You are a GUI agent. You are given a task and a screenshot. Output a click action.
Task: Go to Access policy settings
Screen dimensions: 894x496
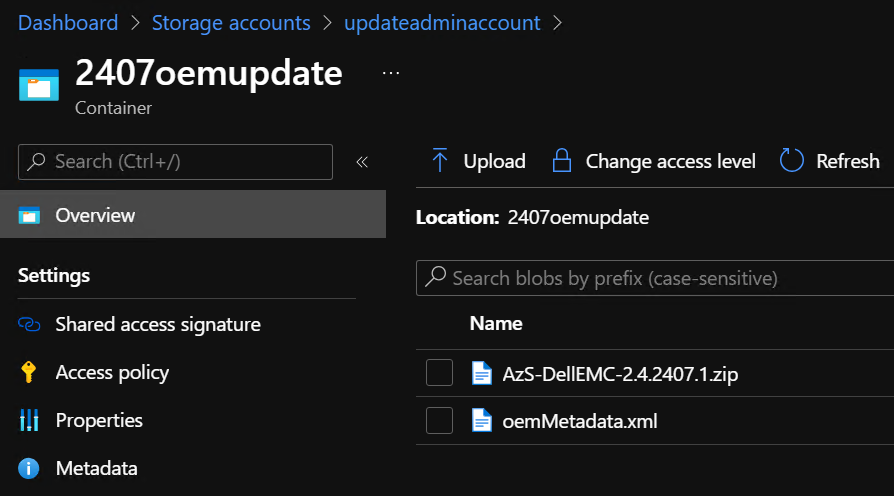click(112, 373)
